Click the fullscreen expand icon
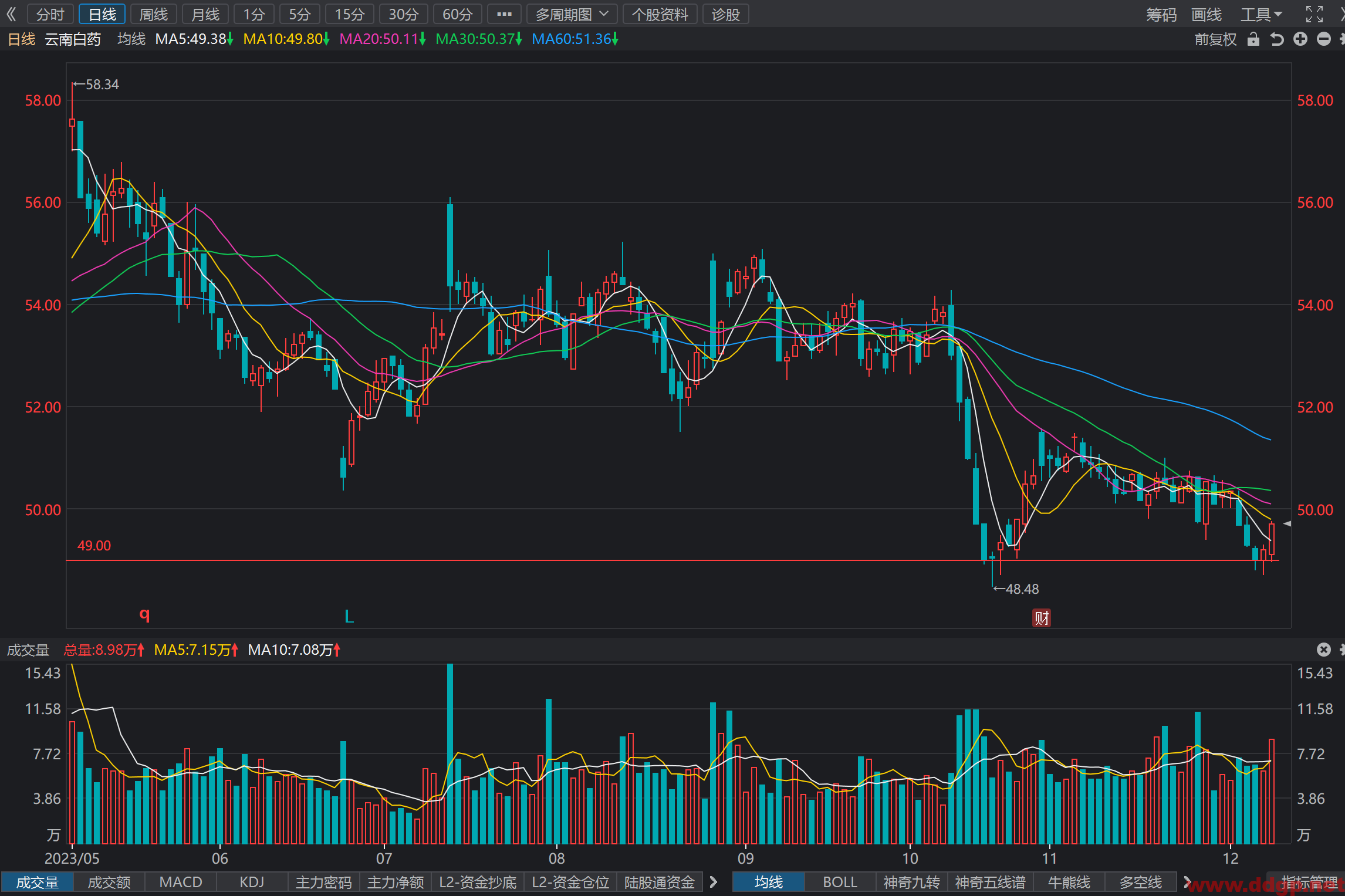The height and width of the screenshot is (896, 1345). pyautogui.click(x=1314, y=14)
